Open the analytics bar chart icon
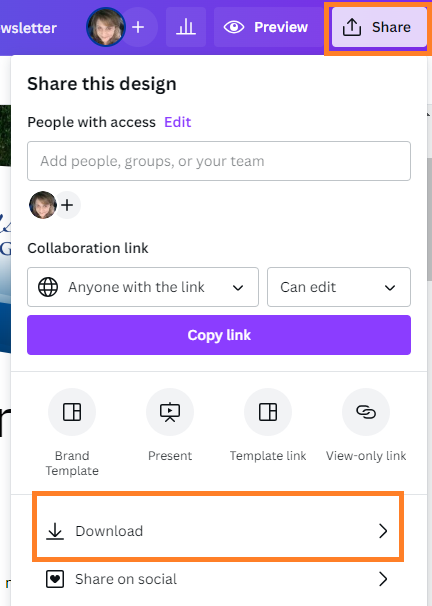This screenshot has width=432, height=606. (x=186, y=27)
